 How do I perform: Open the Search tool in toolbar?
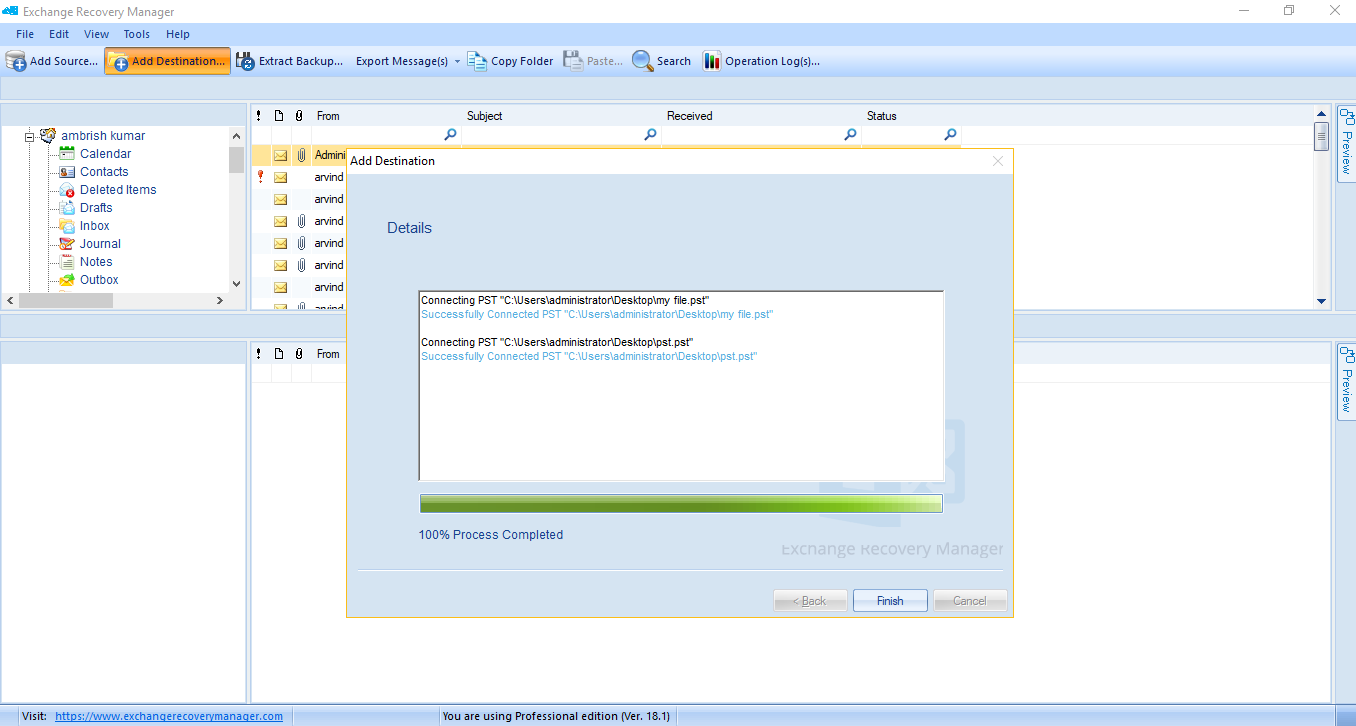point(662,61)
